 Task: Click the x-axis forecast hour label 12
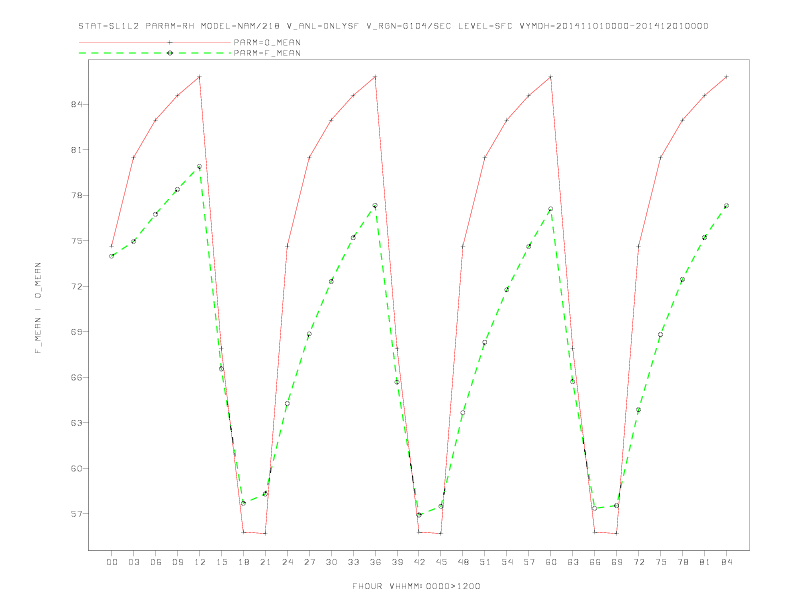point(200,562)
